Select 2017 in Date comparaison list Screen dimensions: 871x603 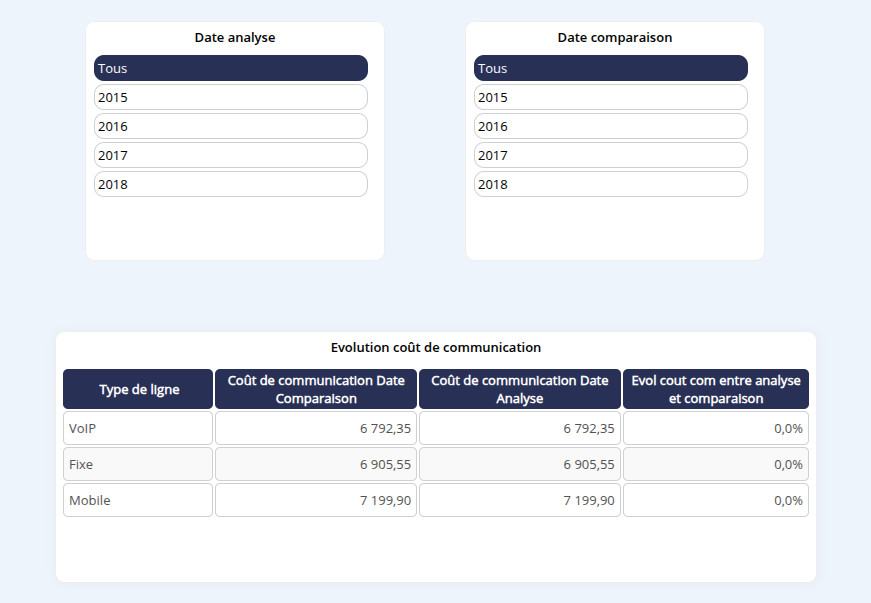tap(610, 155)
